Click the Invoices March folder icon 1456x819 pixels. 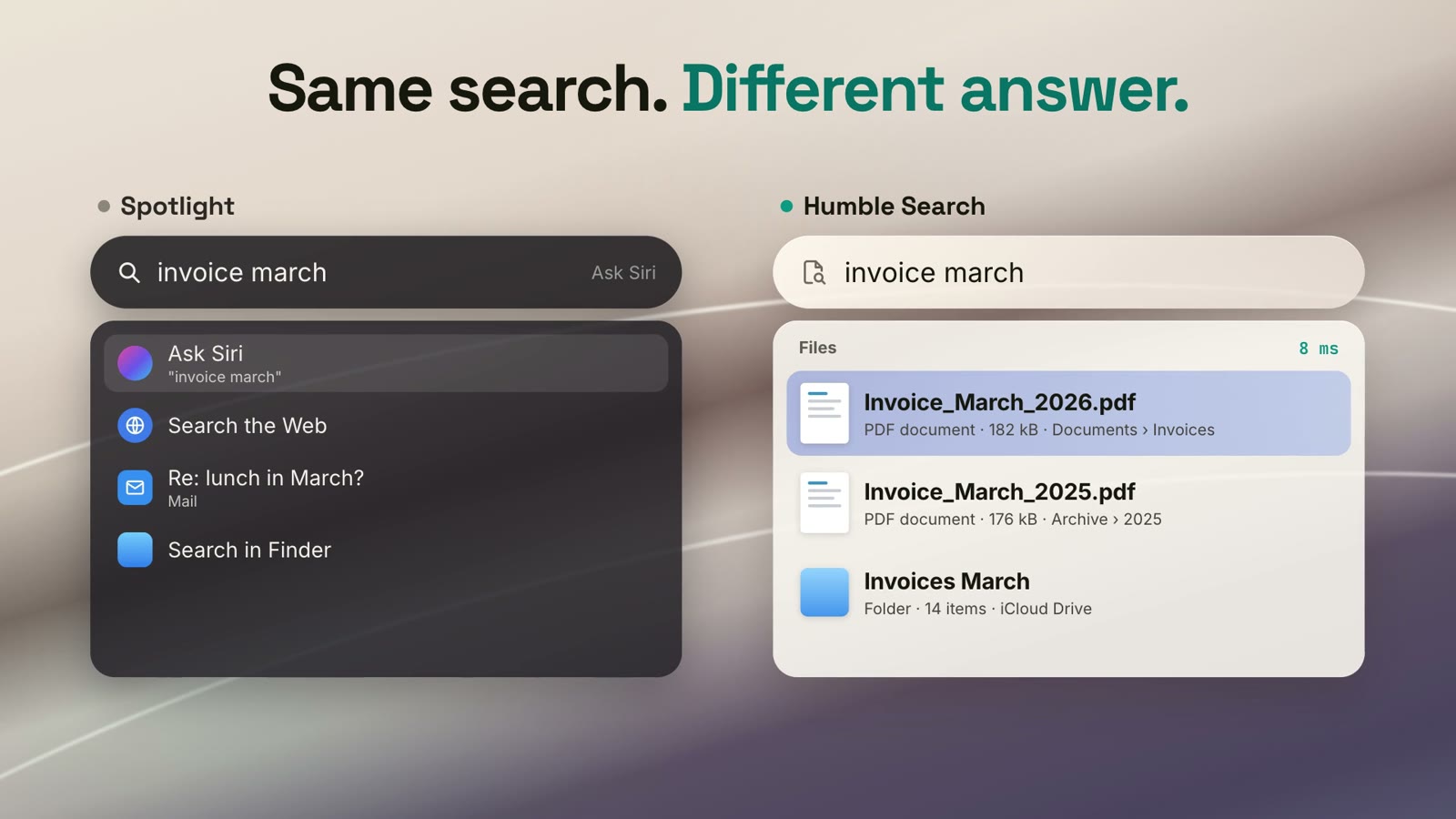click(x=824, y=592)
